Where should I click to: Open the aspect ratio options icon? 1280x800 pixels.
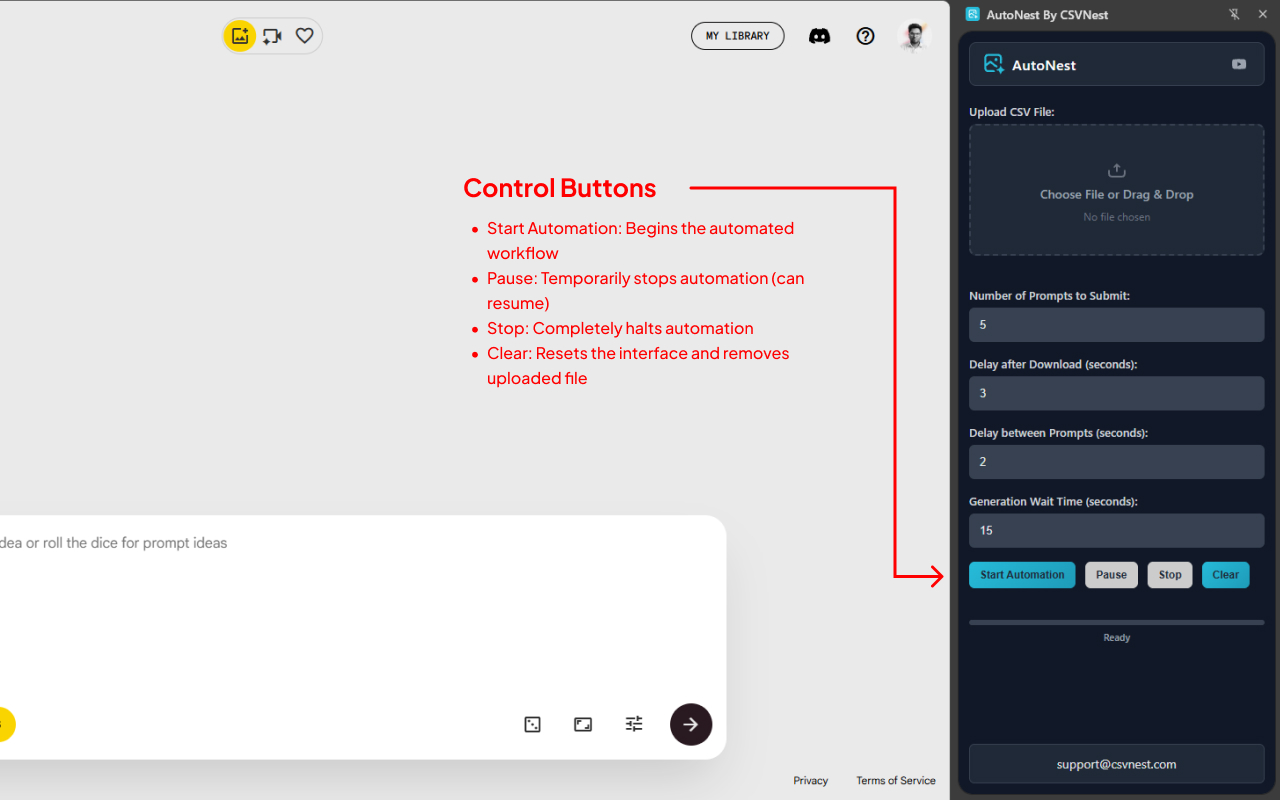tap(583, 724)
